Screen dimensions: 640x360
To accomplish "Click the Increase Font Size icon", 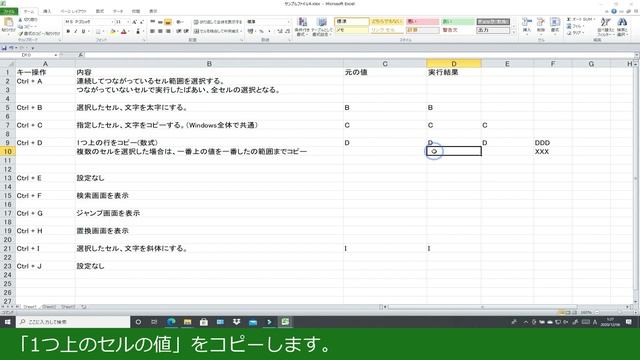I will (x=134, y=22).
